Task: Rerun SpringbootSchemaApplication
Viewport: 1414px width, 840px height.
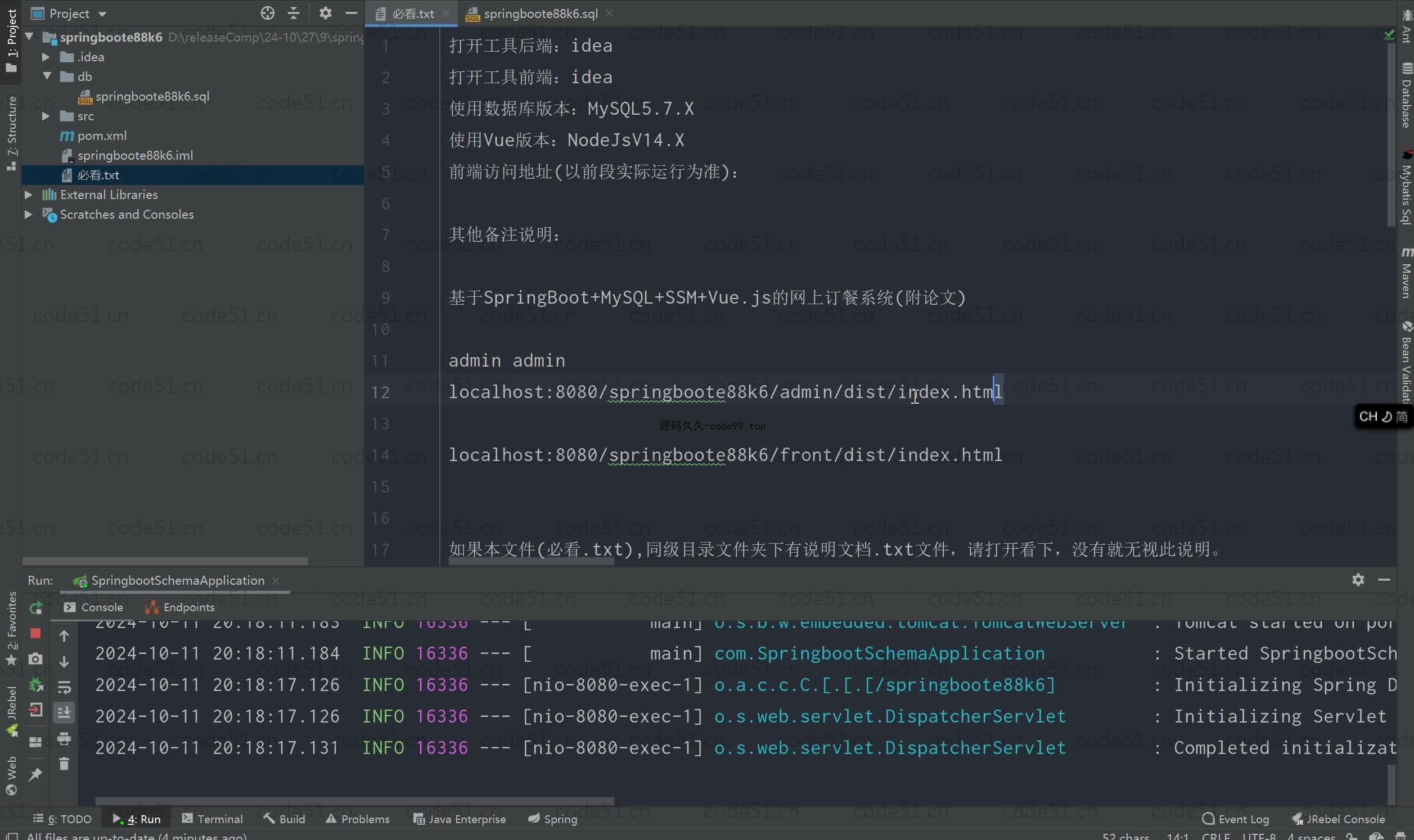Action: click(35, 608)
